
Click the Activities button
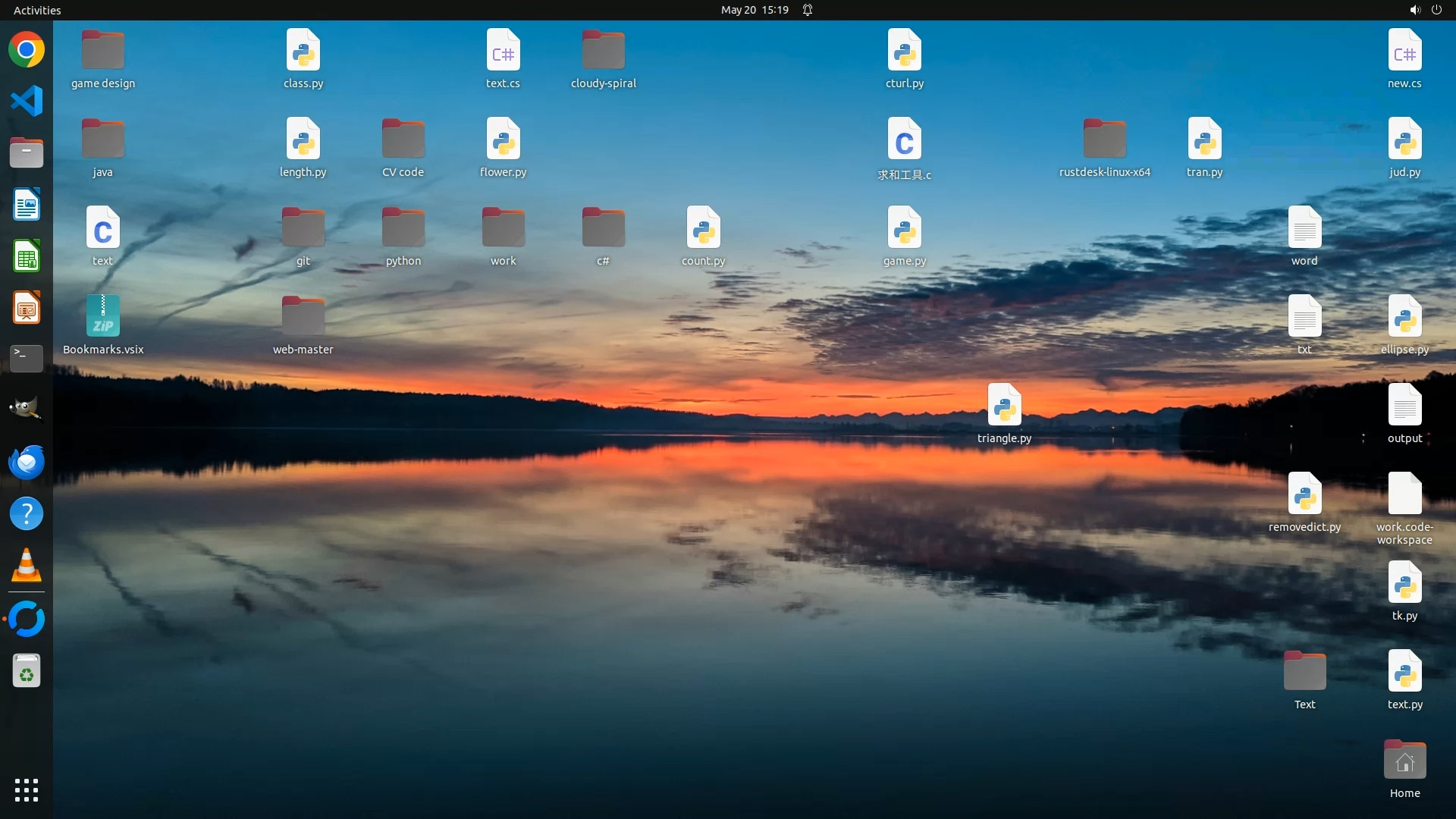pos(37,10)
